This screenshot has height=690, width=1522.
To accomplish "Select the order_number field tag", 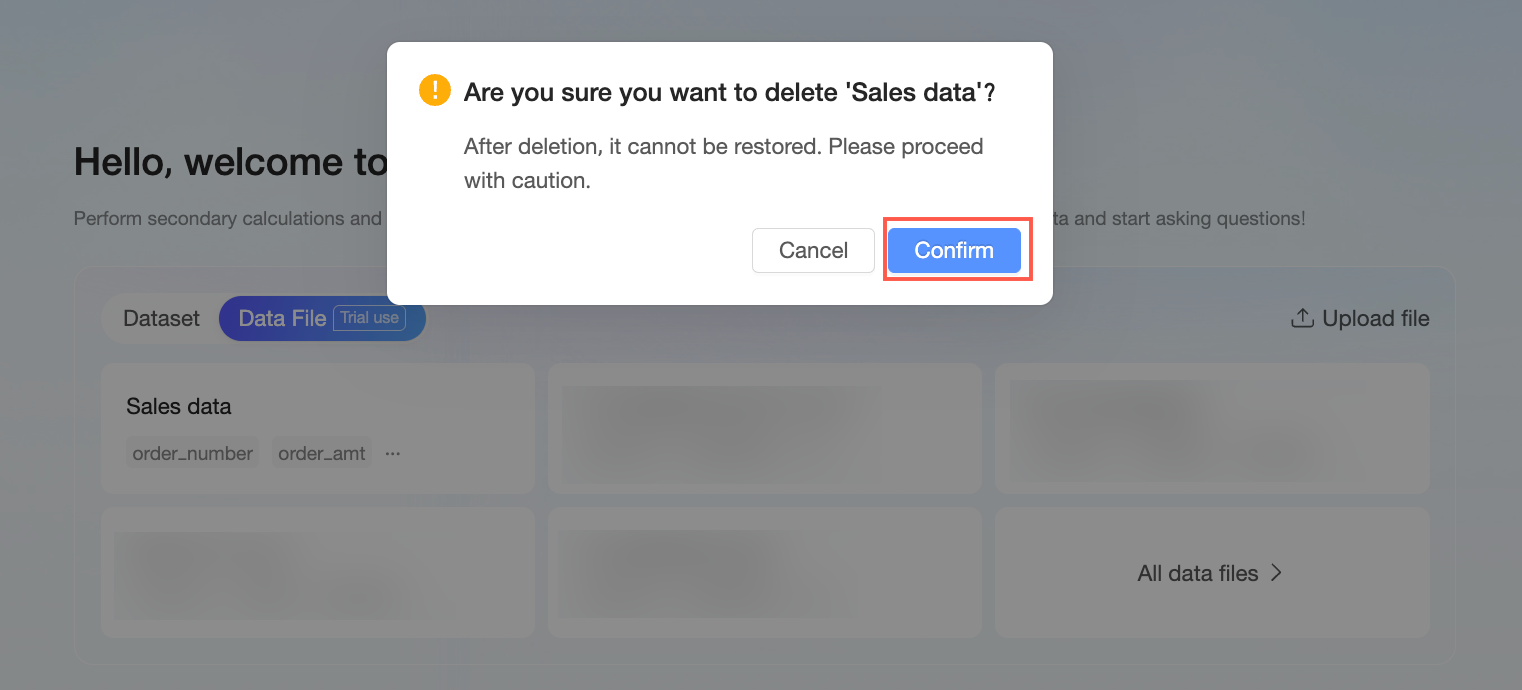I will (x=193, y=453).
